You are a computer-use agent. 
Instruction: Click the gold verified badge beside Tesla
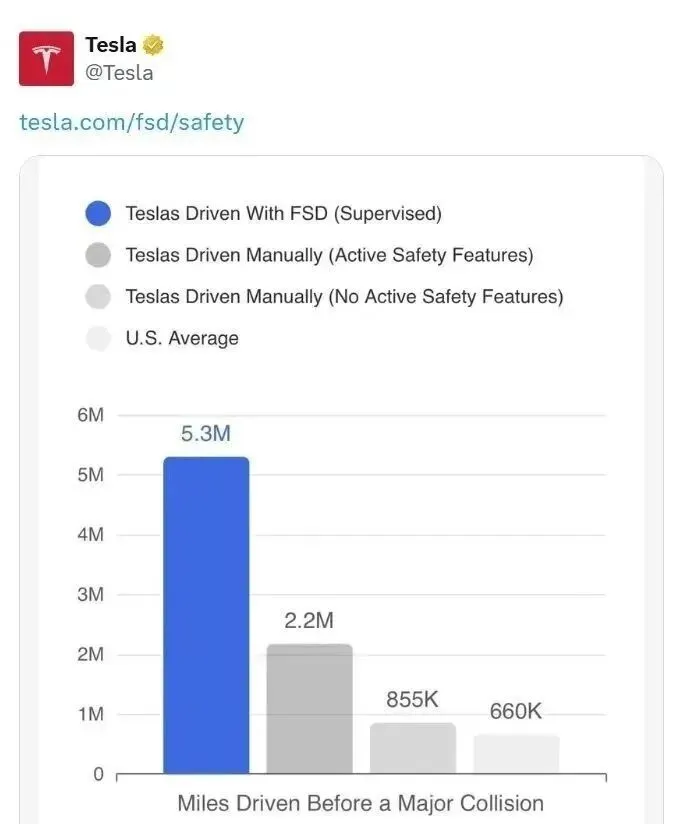coord(153,45)
